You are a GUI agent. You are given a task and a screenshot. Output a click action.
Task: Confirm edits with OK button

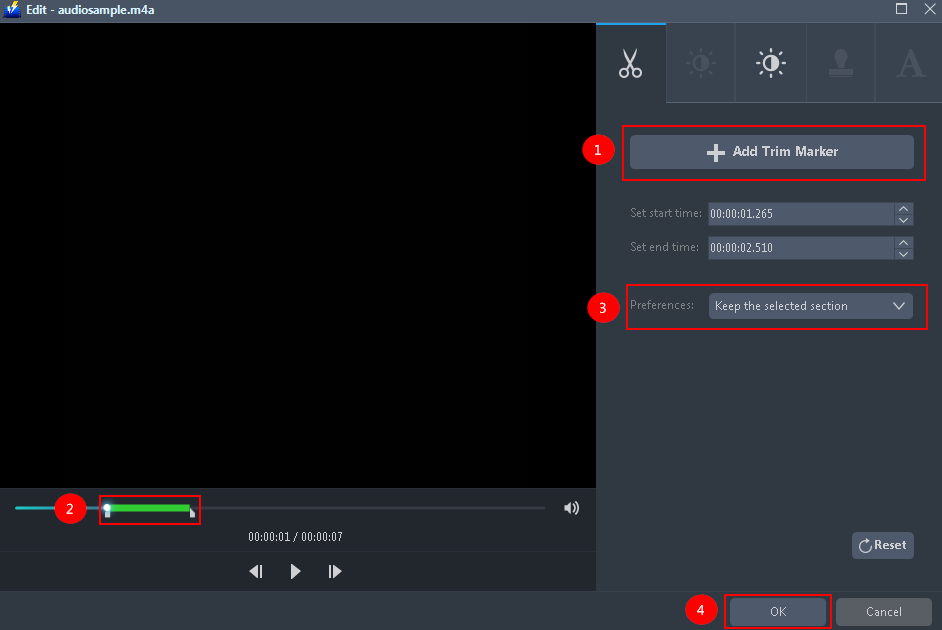[778, 611]
